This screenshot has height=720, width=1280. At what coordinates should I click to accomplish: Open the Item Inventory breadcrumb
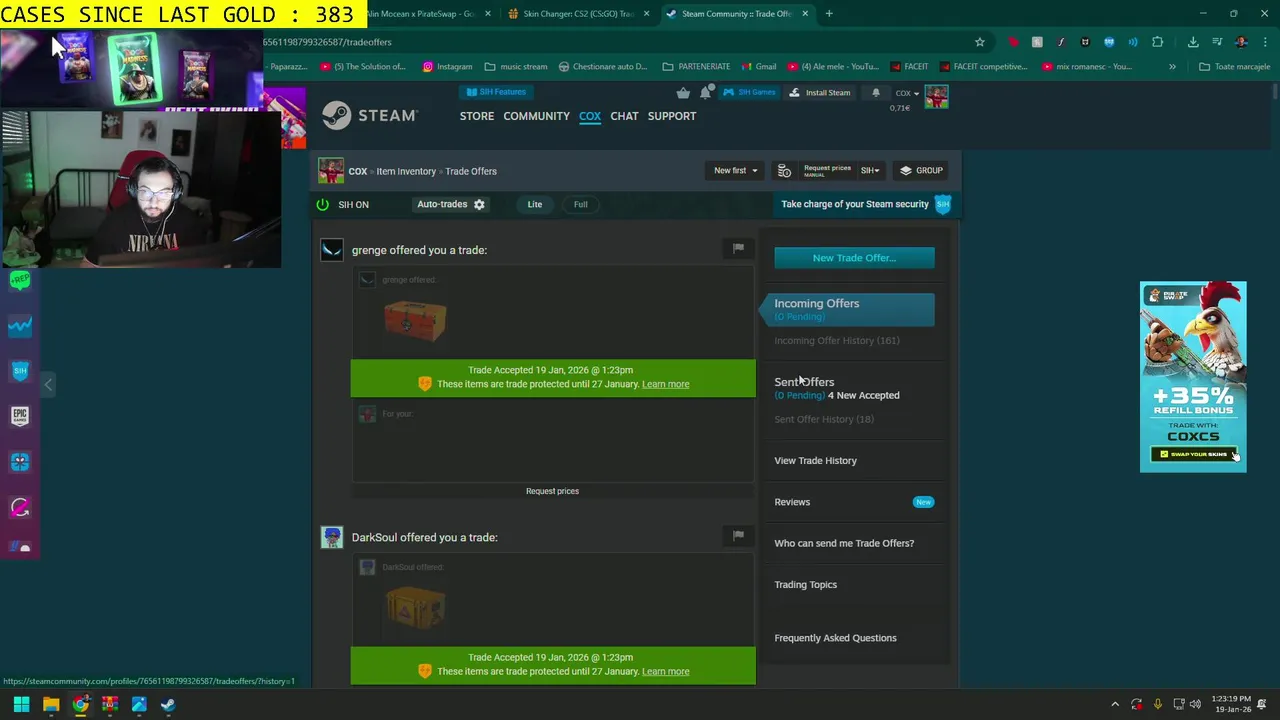[406, 171]
